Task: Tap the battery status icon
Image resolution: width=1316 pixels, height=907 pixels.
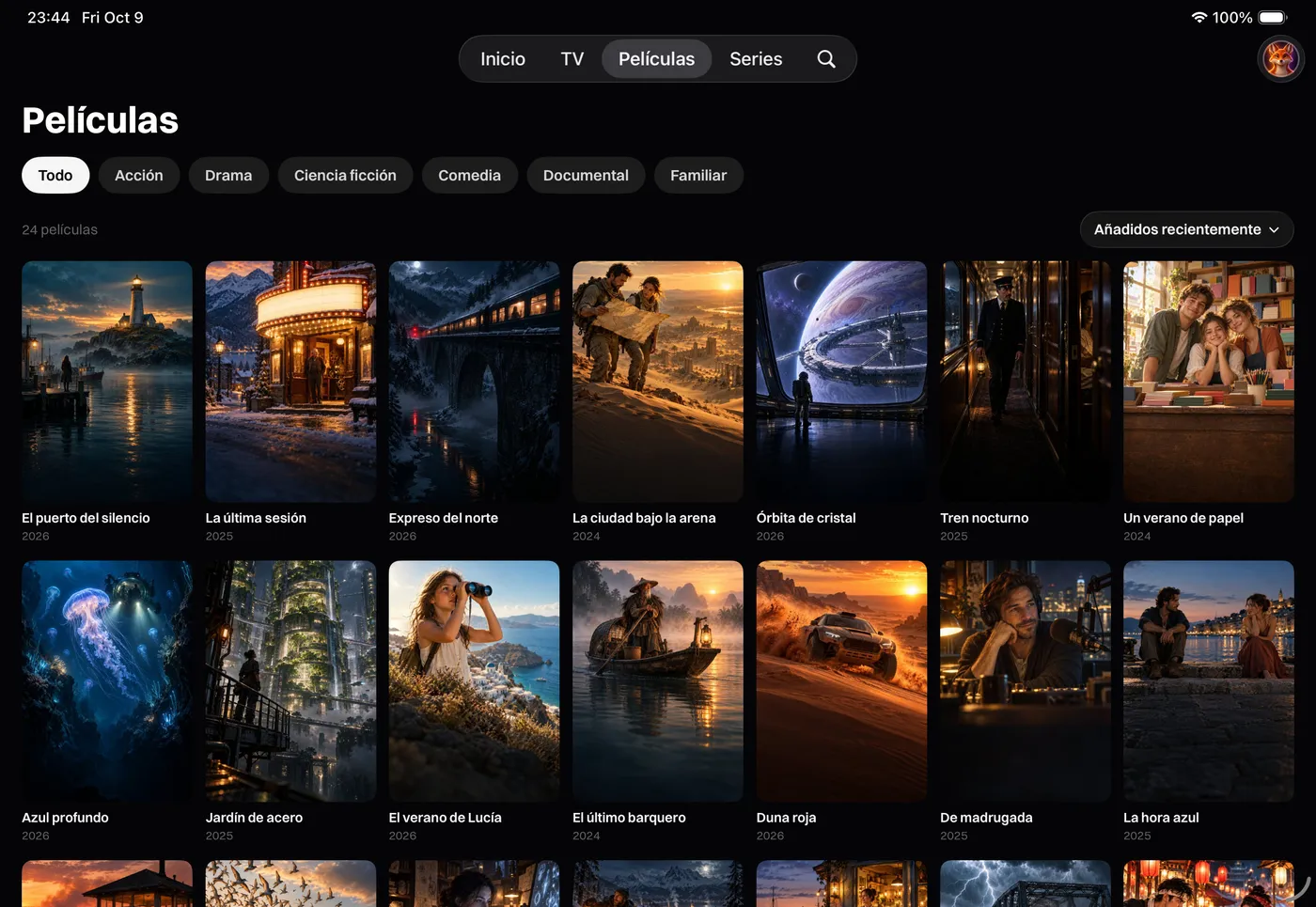Action: click(x=1273, y=18)
